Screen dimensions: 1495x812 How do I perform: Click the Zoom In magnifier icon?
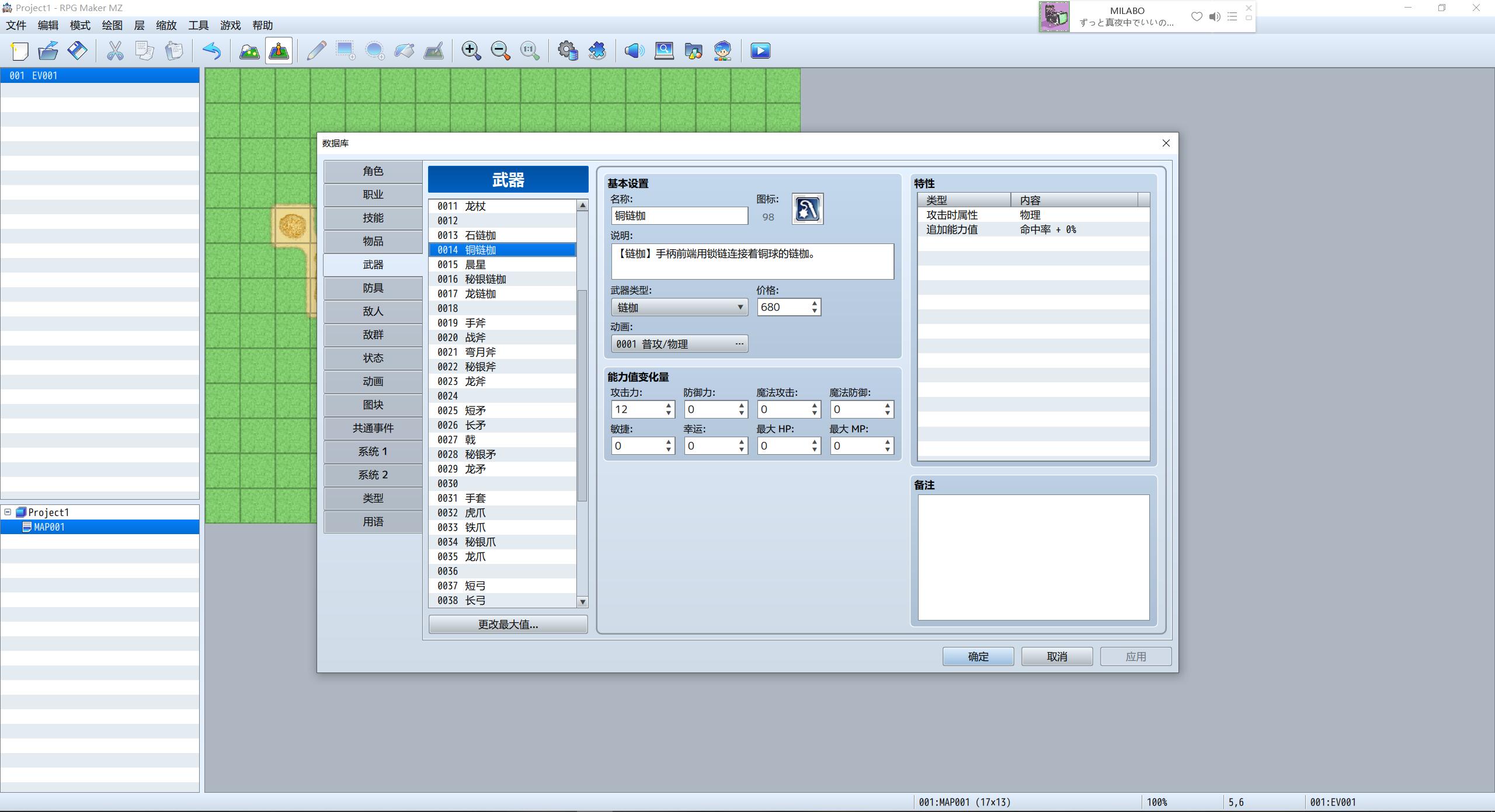[471, 51]
